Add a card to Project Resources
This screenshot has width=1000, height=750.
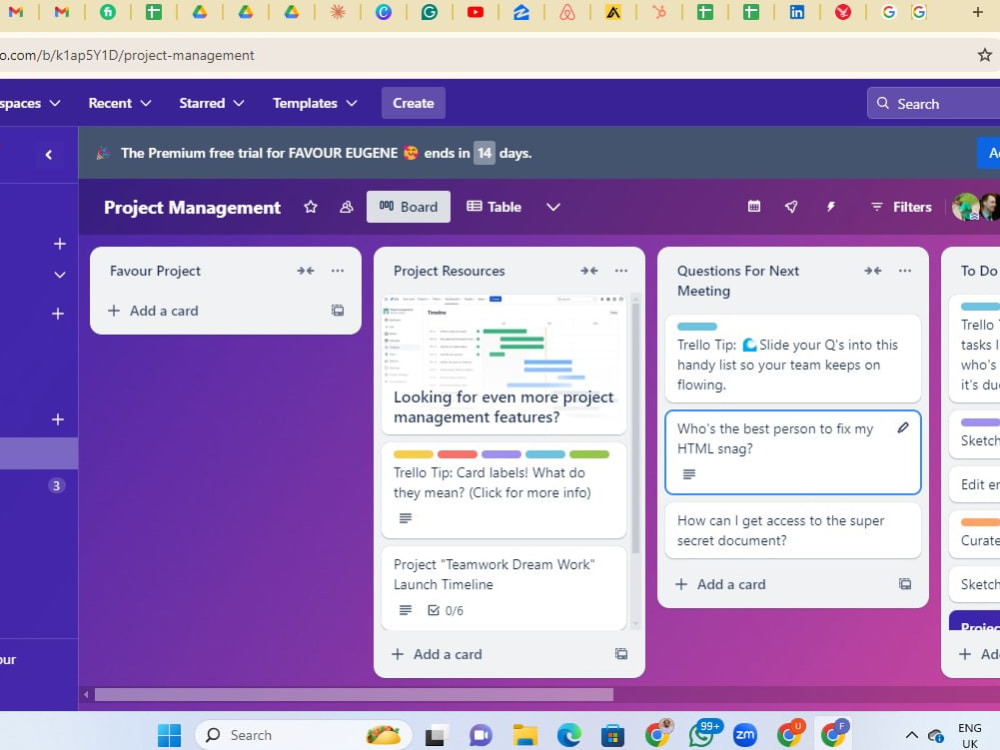(437, 654)
